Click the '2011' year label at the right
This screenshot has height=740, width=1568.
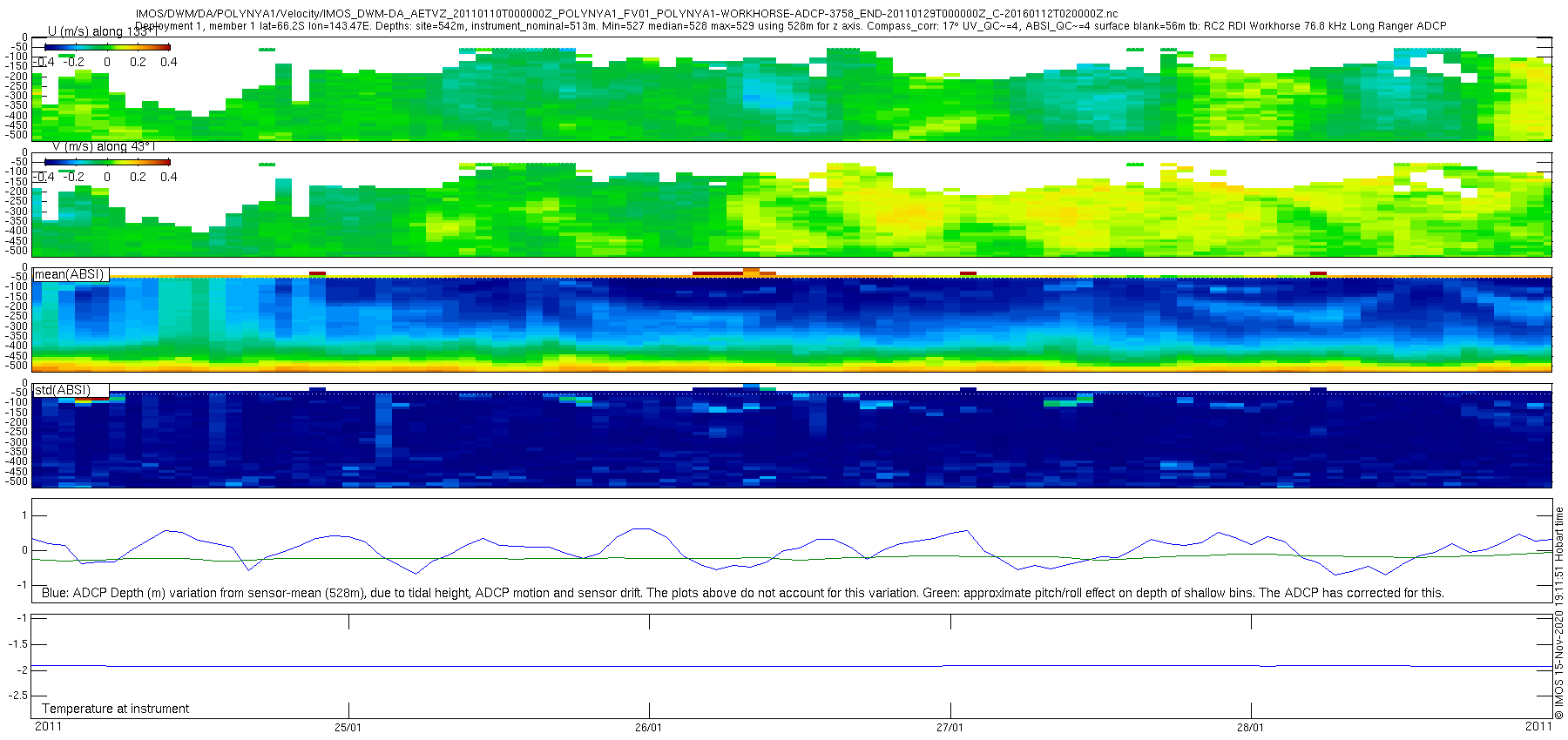1538,726
